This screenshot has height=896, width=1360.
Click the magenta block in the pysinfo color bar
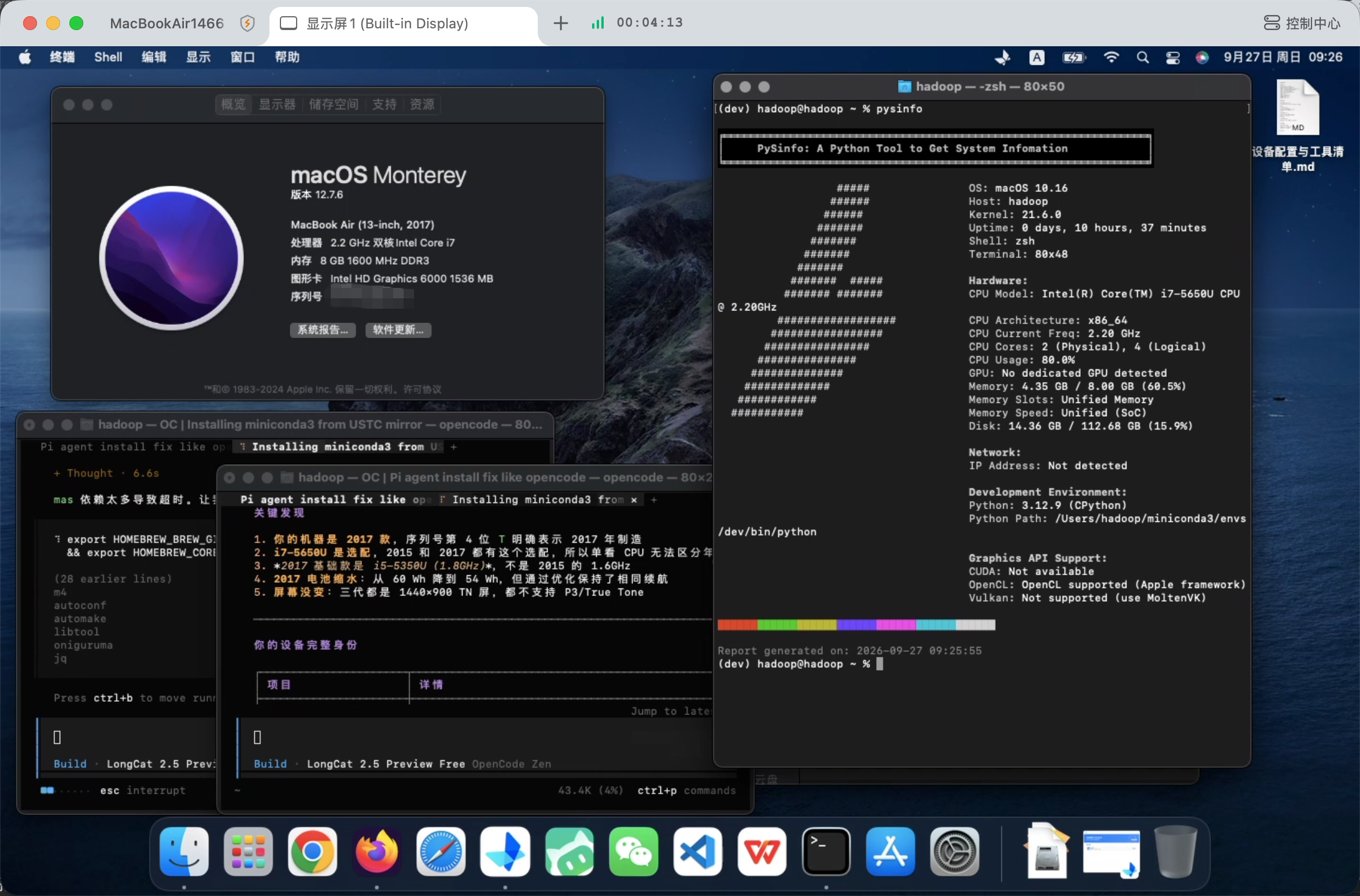click(896, 624)
